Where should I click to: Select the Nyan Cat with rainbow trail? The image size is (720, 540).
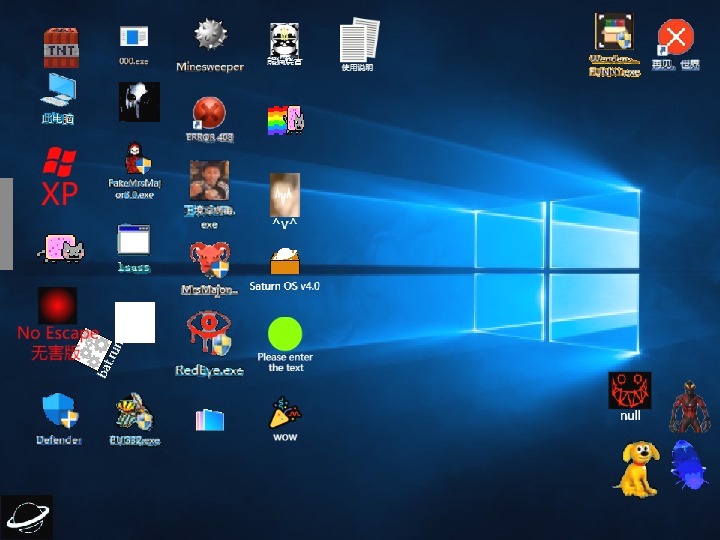click(x=285, y=120)
